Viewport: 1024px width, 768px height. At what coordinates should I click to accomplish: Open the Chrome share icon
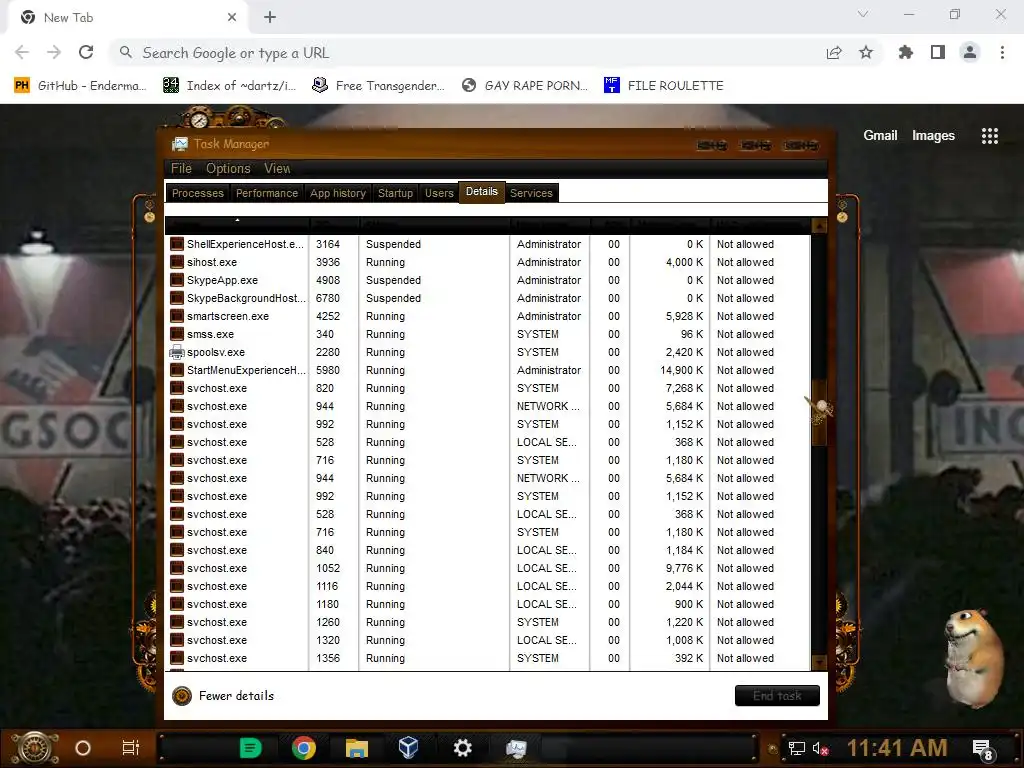tap(834, 52)
